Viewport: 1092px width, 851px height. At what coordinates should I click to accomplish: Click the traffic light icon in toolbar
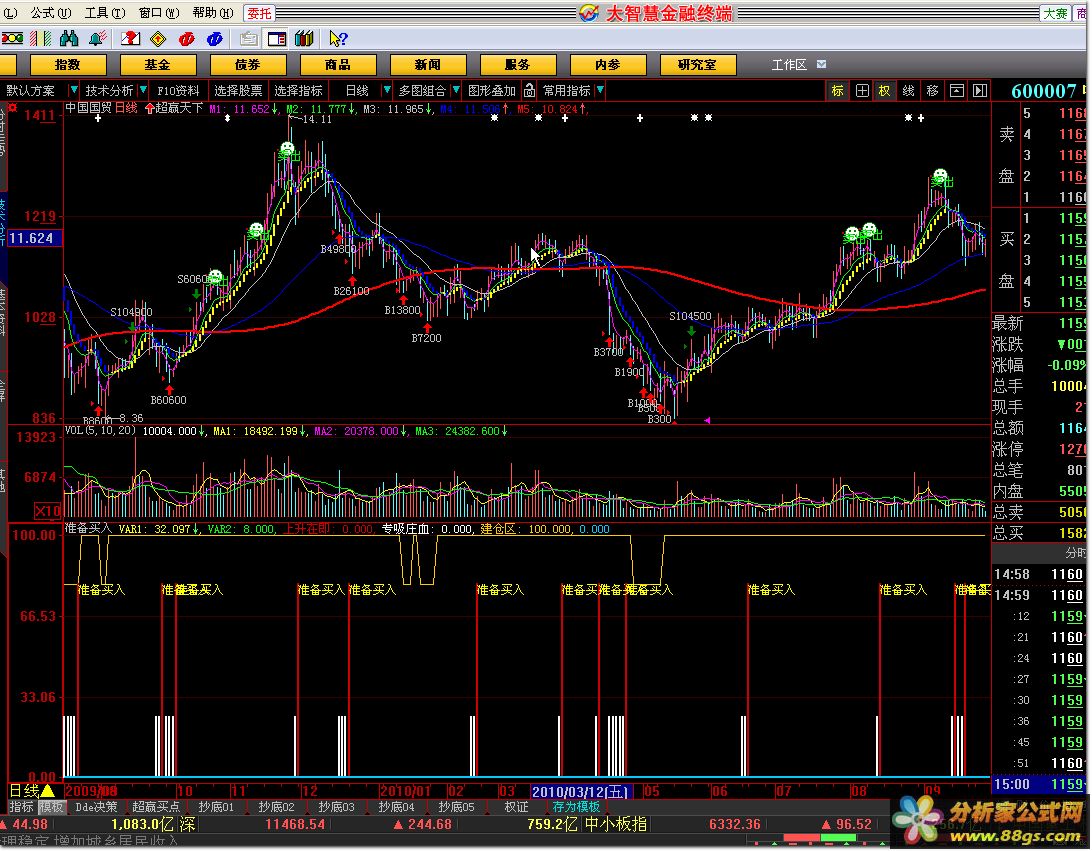tap(13, 39)
